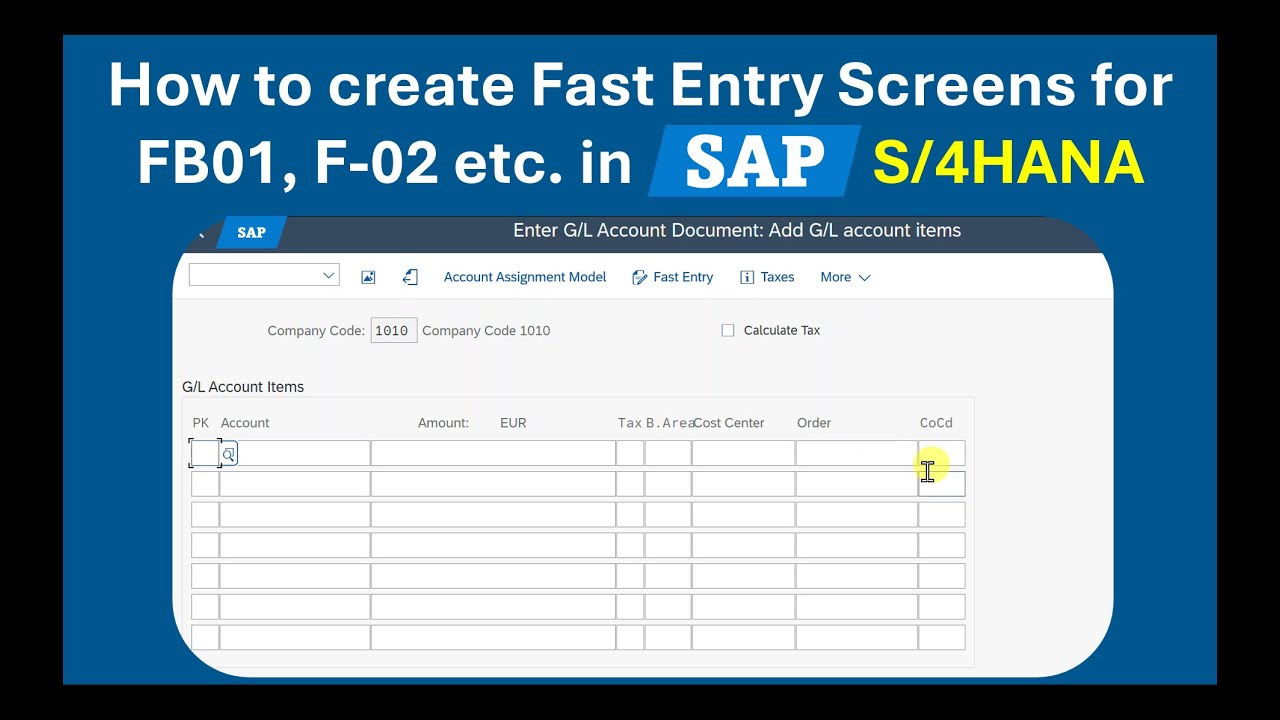Image resolution: width=1280 pixels, height=720 pixels.
Task: Click the first-row Amount input field
Action: [x=493, y=453]
